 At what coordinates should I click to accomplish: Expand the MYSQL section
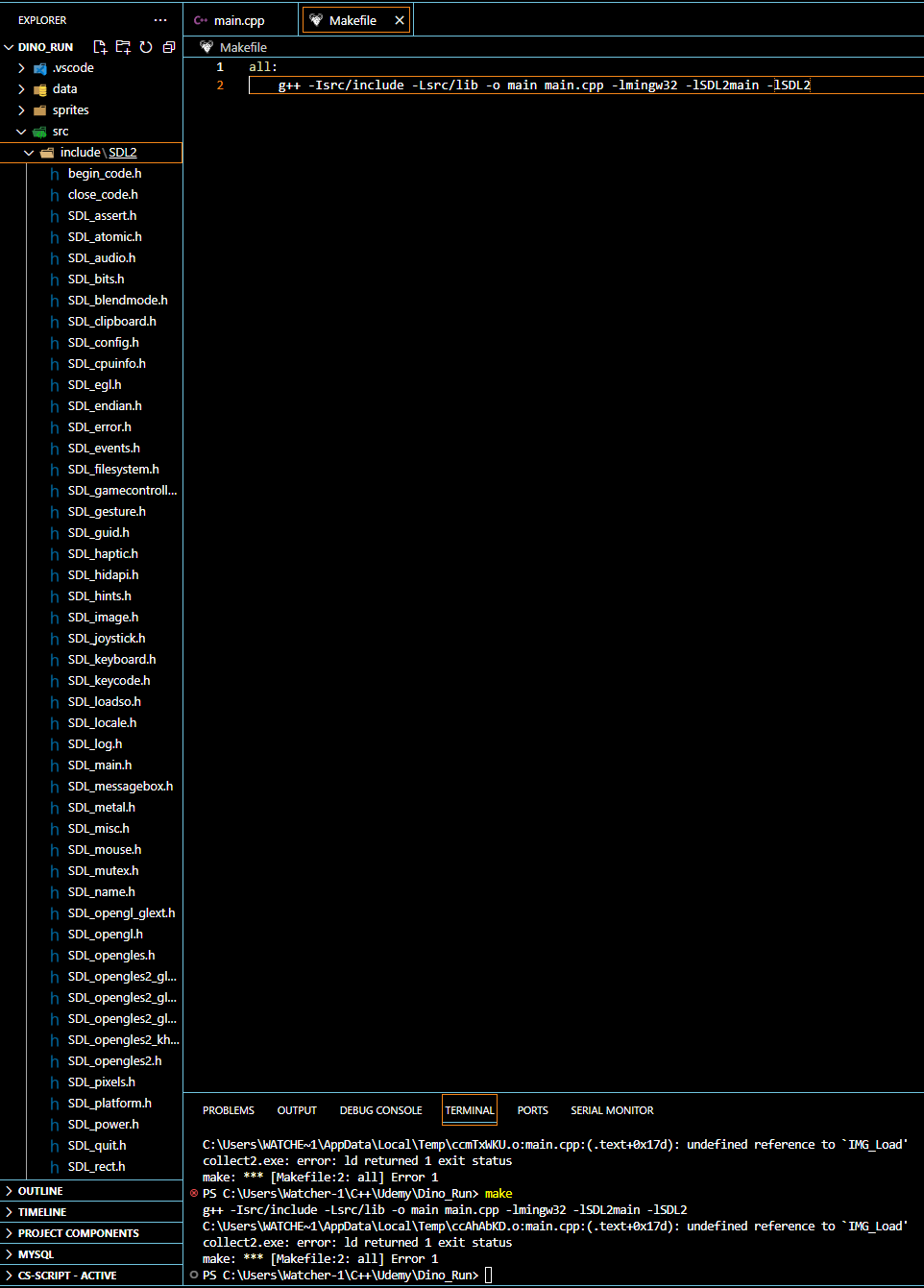[x=91, y=1254]
